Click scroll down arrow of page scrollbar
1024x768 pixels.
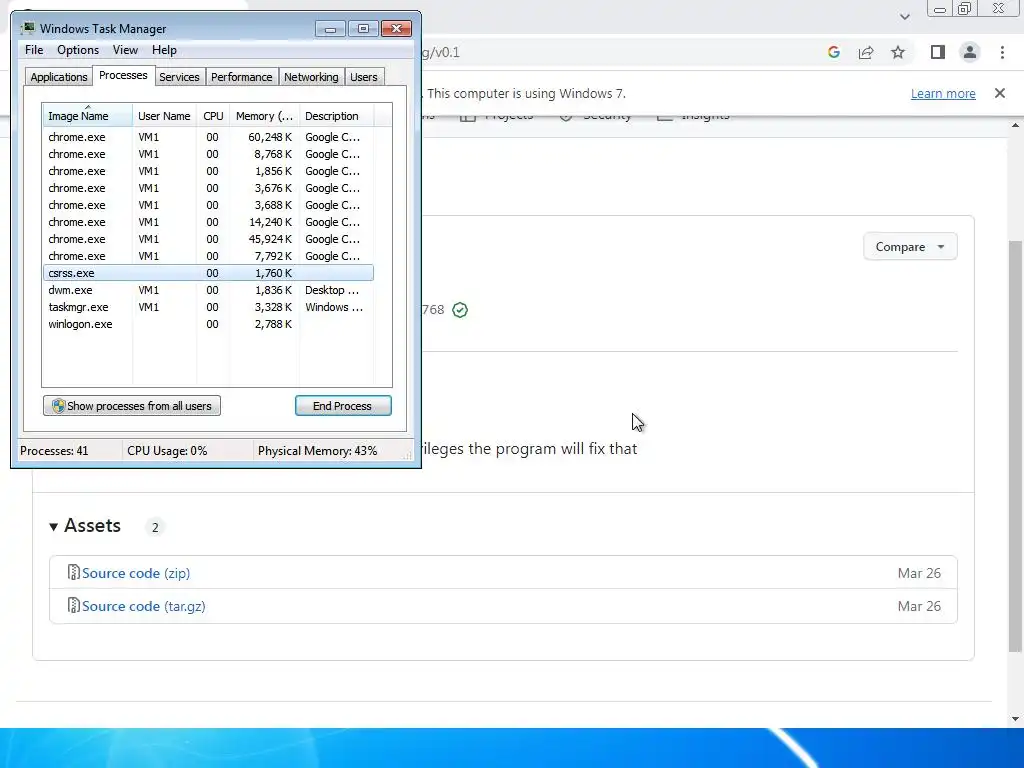(1015, 719)
